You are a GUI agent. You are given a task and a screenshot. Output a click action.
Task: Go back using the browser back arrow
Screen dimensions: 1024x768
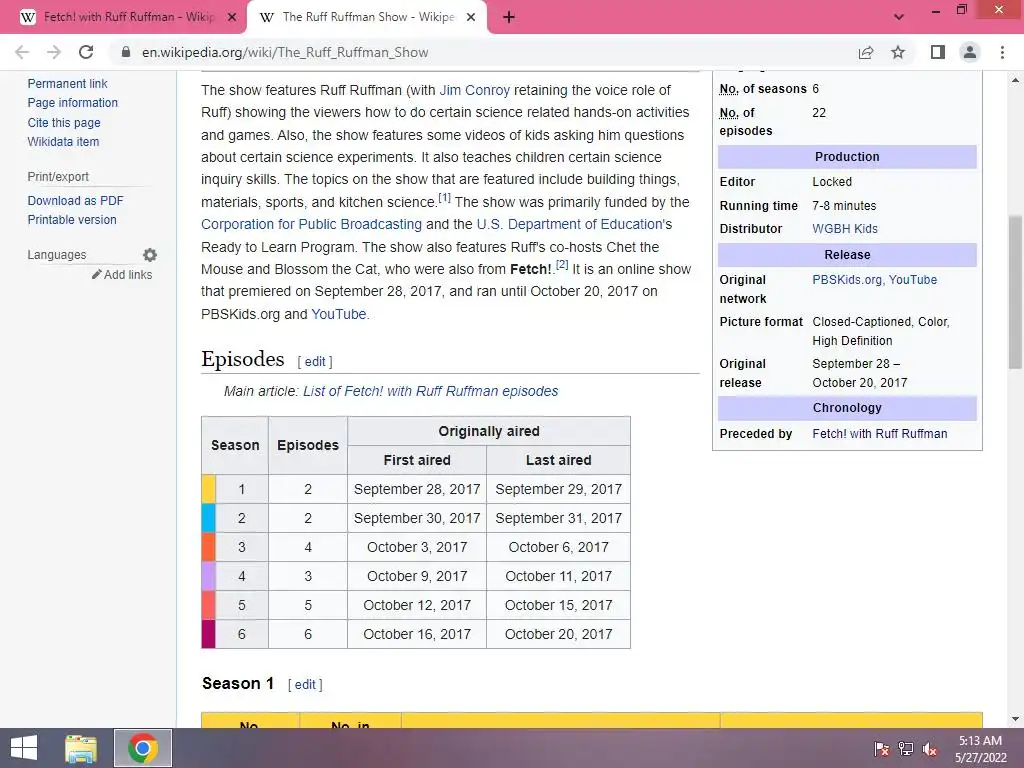point(22,52)
